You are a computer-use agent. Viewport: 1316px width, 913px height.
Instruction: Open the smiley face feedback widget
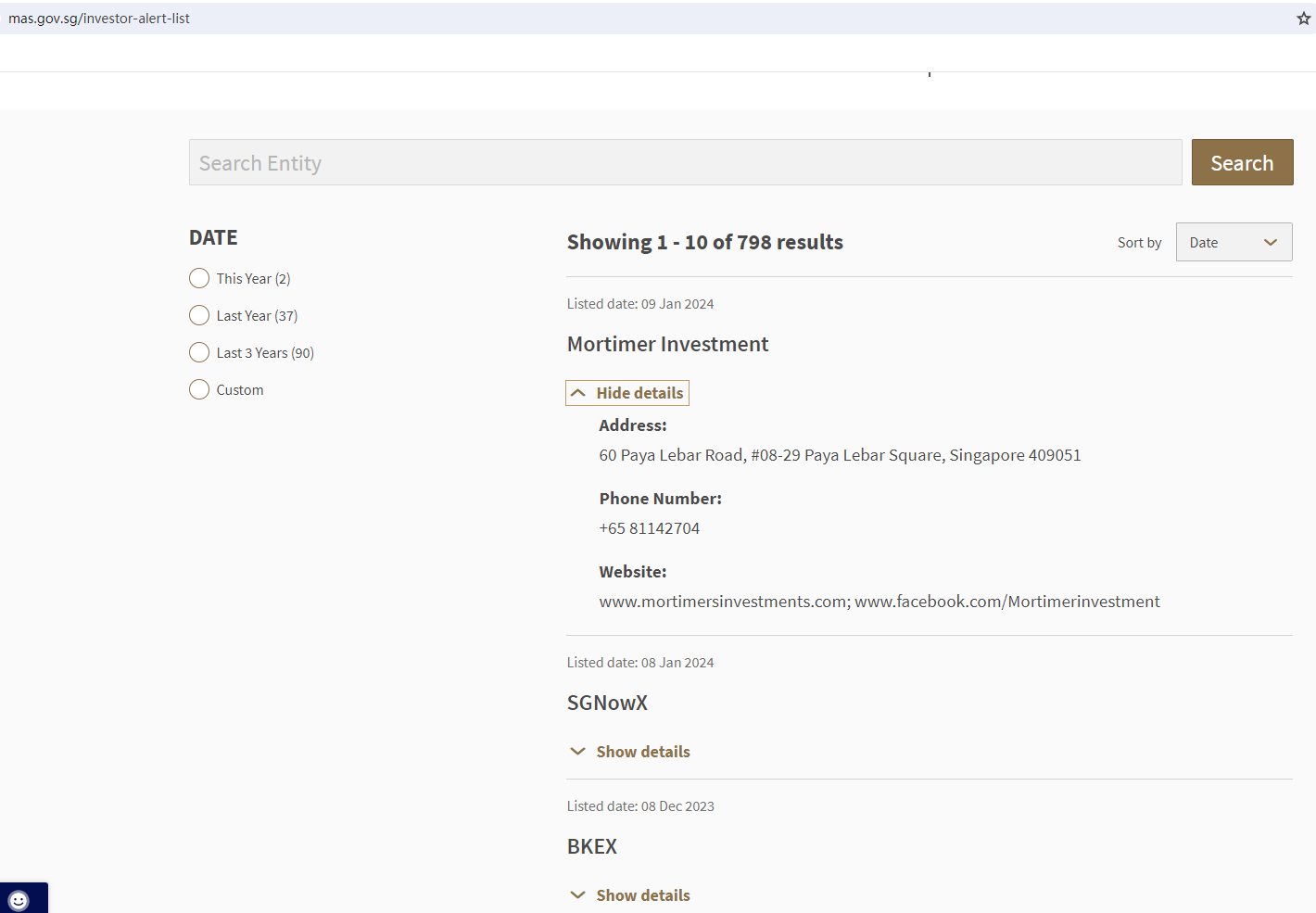click(x=19, y=900)
